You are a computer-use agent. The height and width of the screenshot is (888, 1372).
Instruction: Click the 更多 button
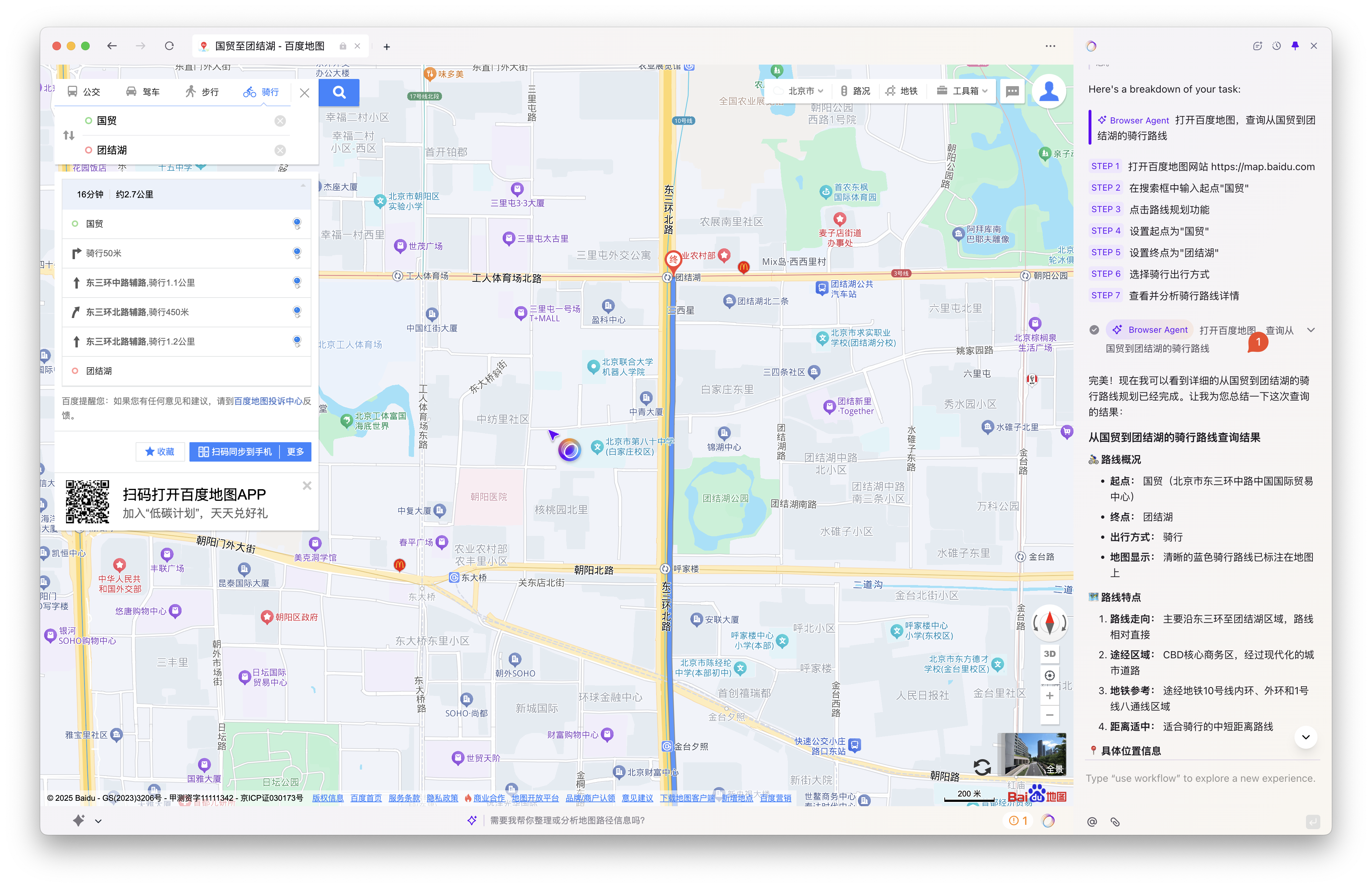296,452
